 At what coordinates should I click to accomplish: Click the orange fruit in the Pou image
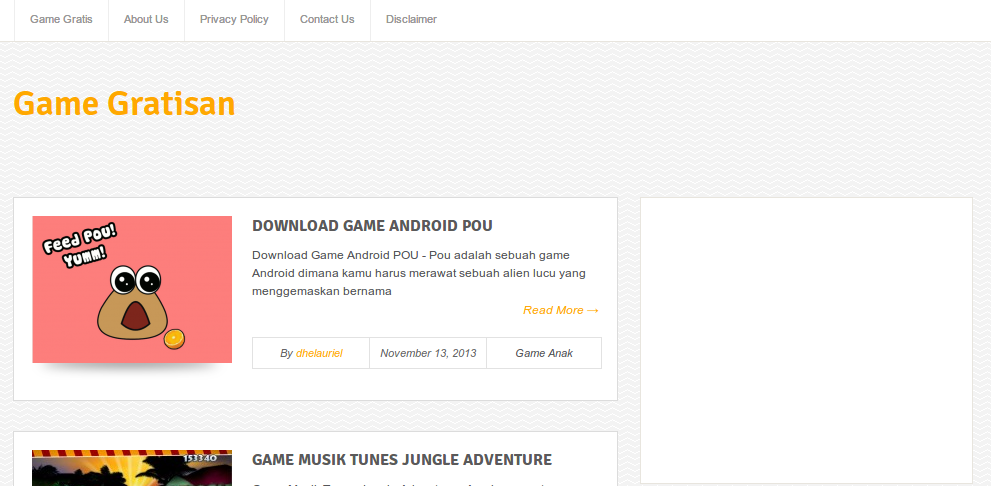point(174,339)
